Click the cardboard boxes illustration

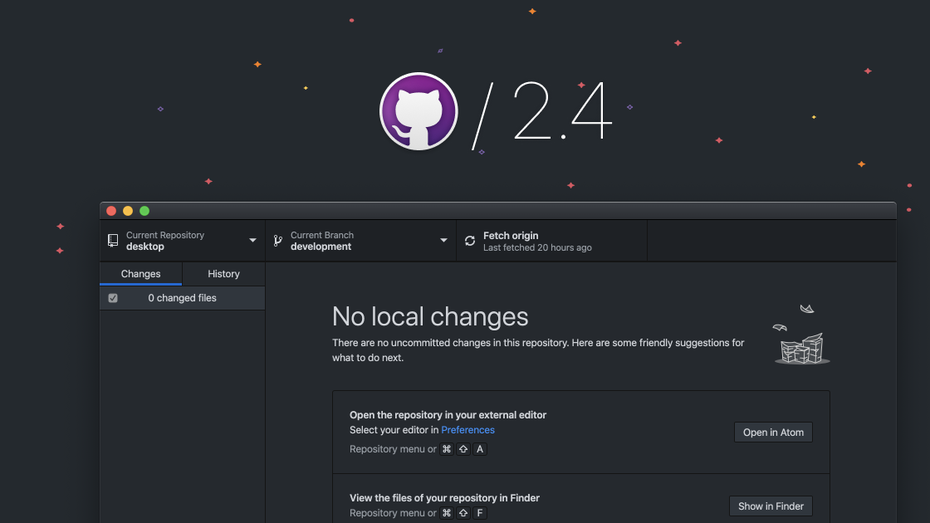click(802, 348)
